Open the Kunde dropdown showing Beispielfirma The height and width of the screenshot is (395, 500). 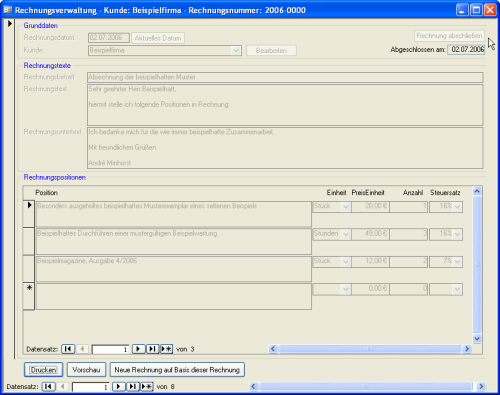click(x=236, y=51)
